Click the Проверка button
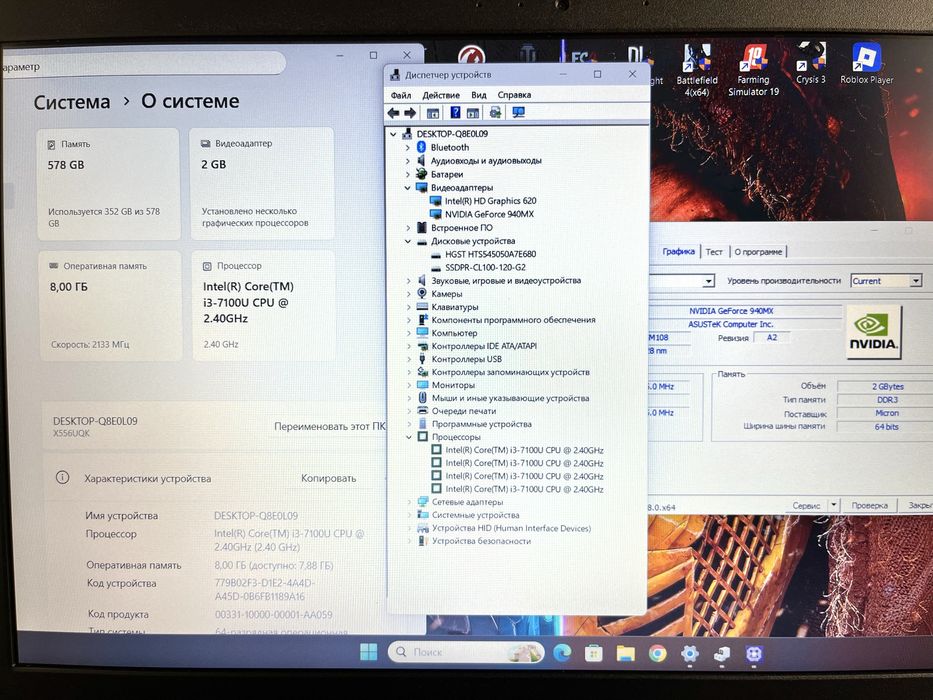The height and width of the screenshot is (700, 933). tap(869, 505)
